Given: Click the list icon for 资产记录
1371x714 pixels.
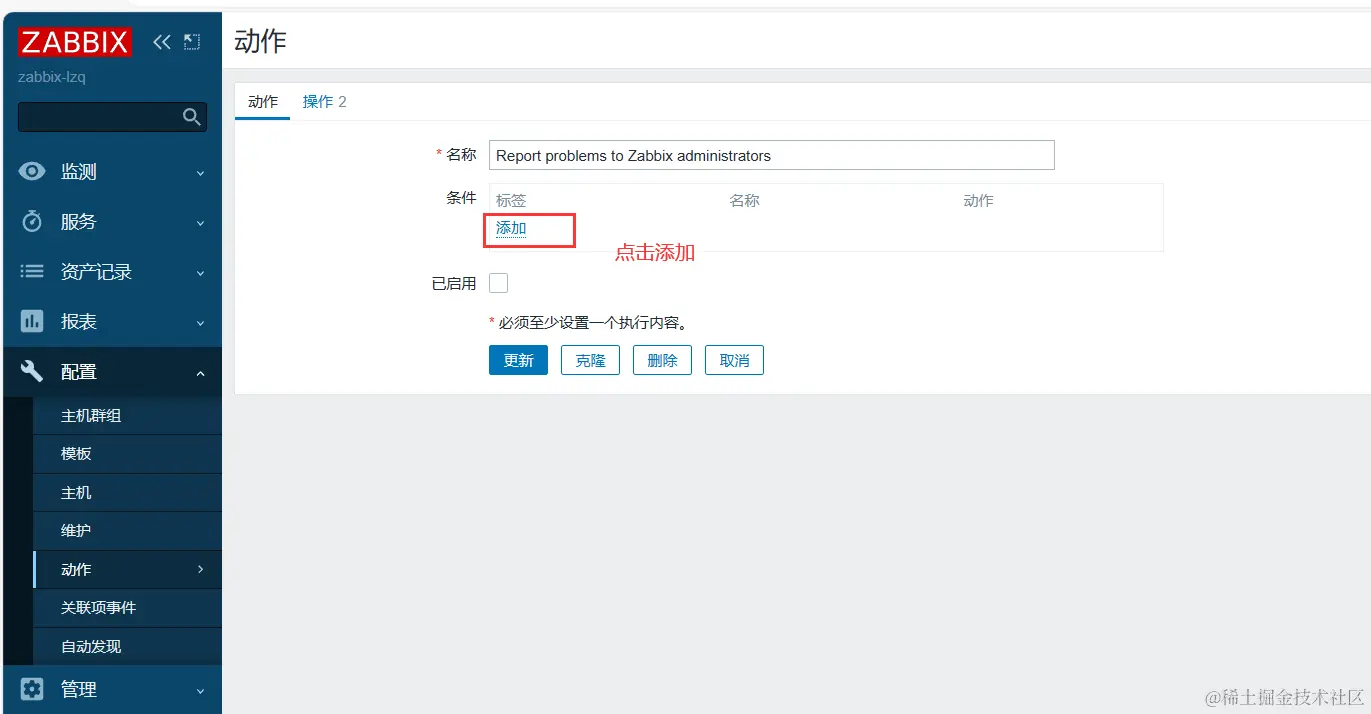Looking at the screenshot, I should (32, 272).
